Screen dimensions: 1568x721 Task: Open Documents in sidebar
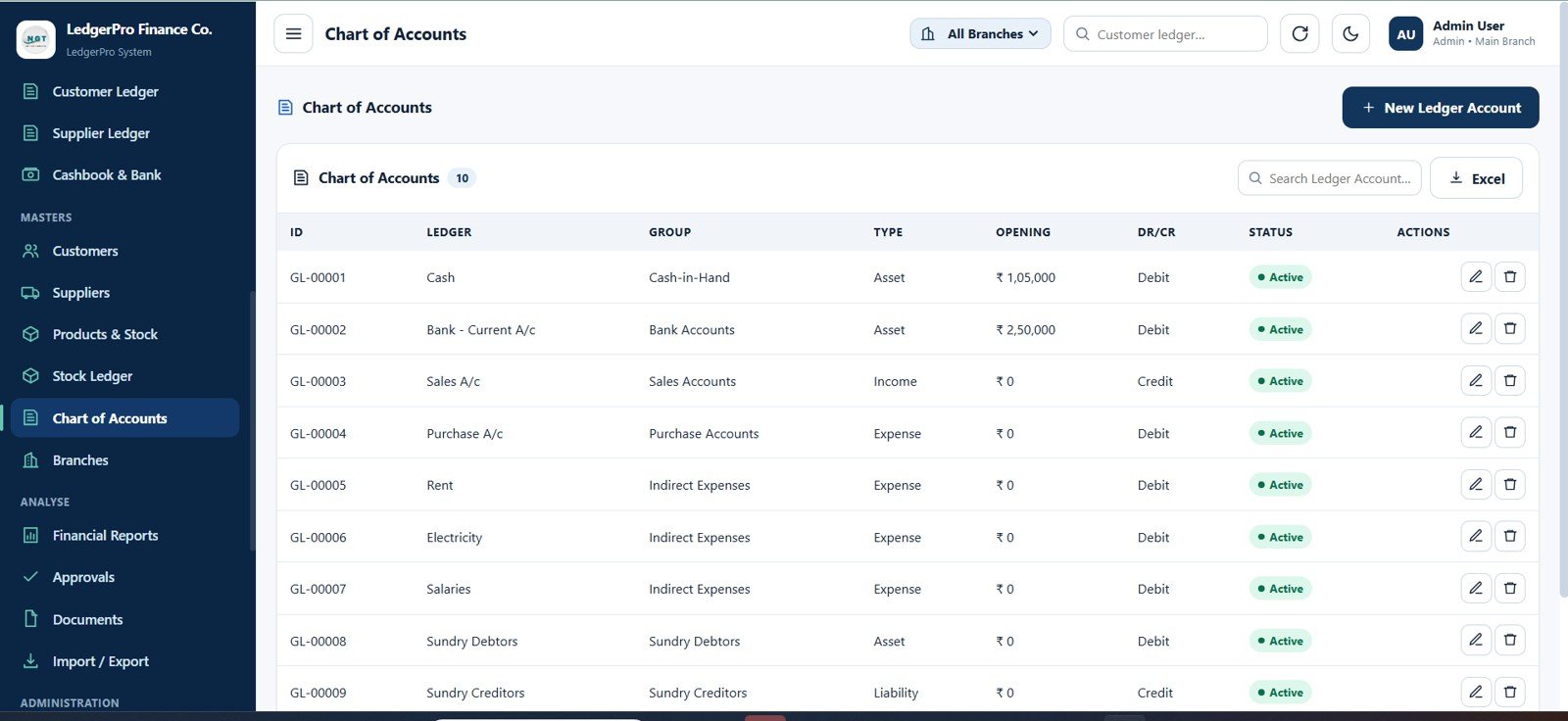tap(124, 620)
